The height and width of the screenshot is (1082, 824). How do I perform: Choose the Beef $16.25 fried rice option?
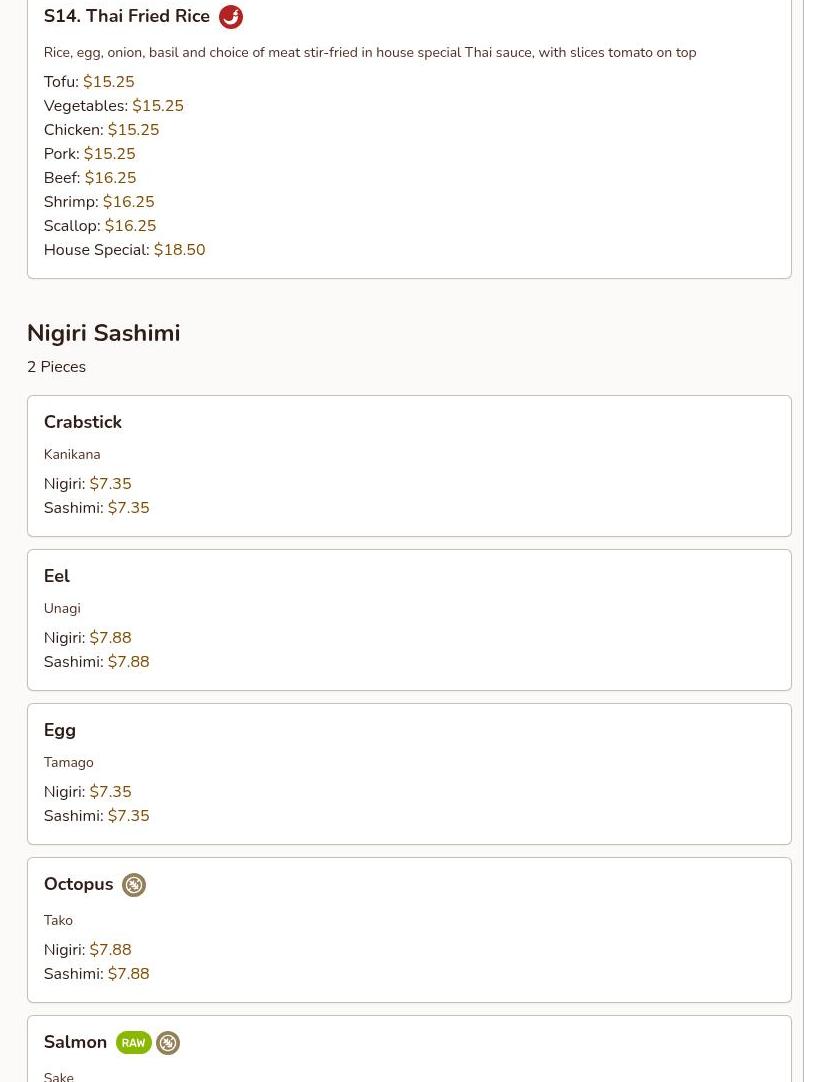90,178
